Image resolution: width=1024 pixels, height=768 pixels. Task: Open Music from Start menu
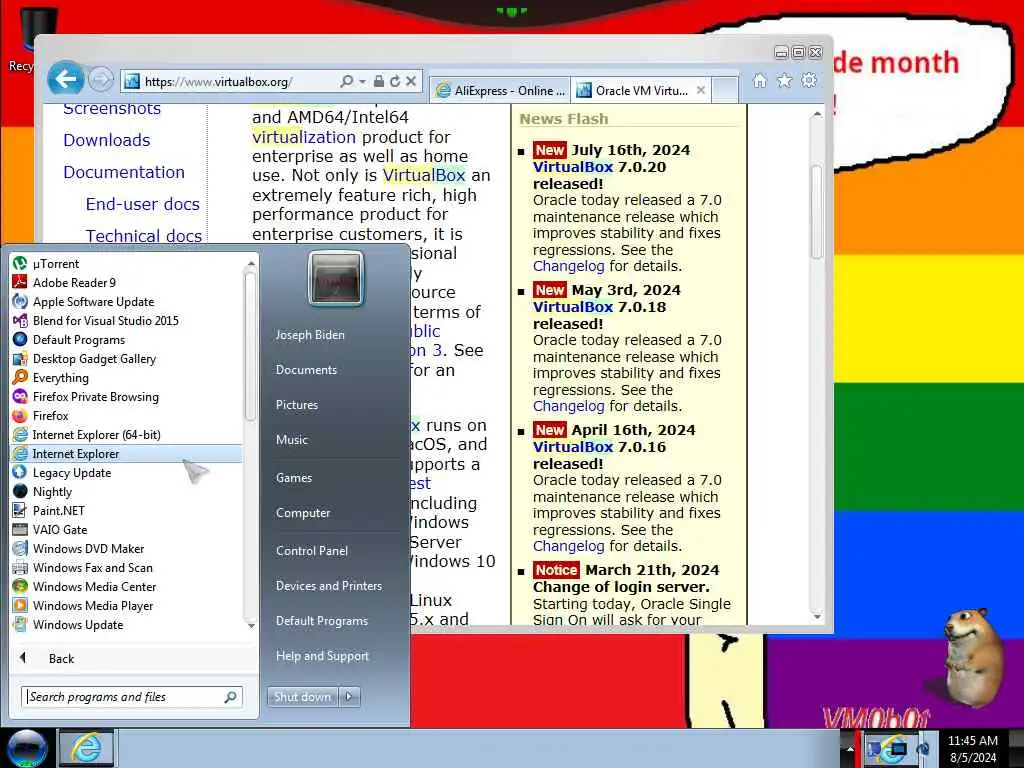pos(291,440)
